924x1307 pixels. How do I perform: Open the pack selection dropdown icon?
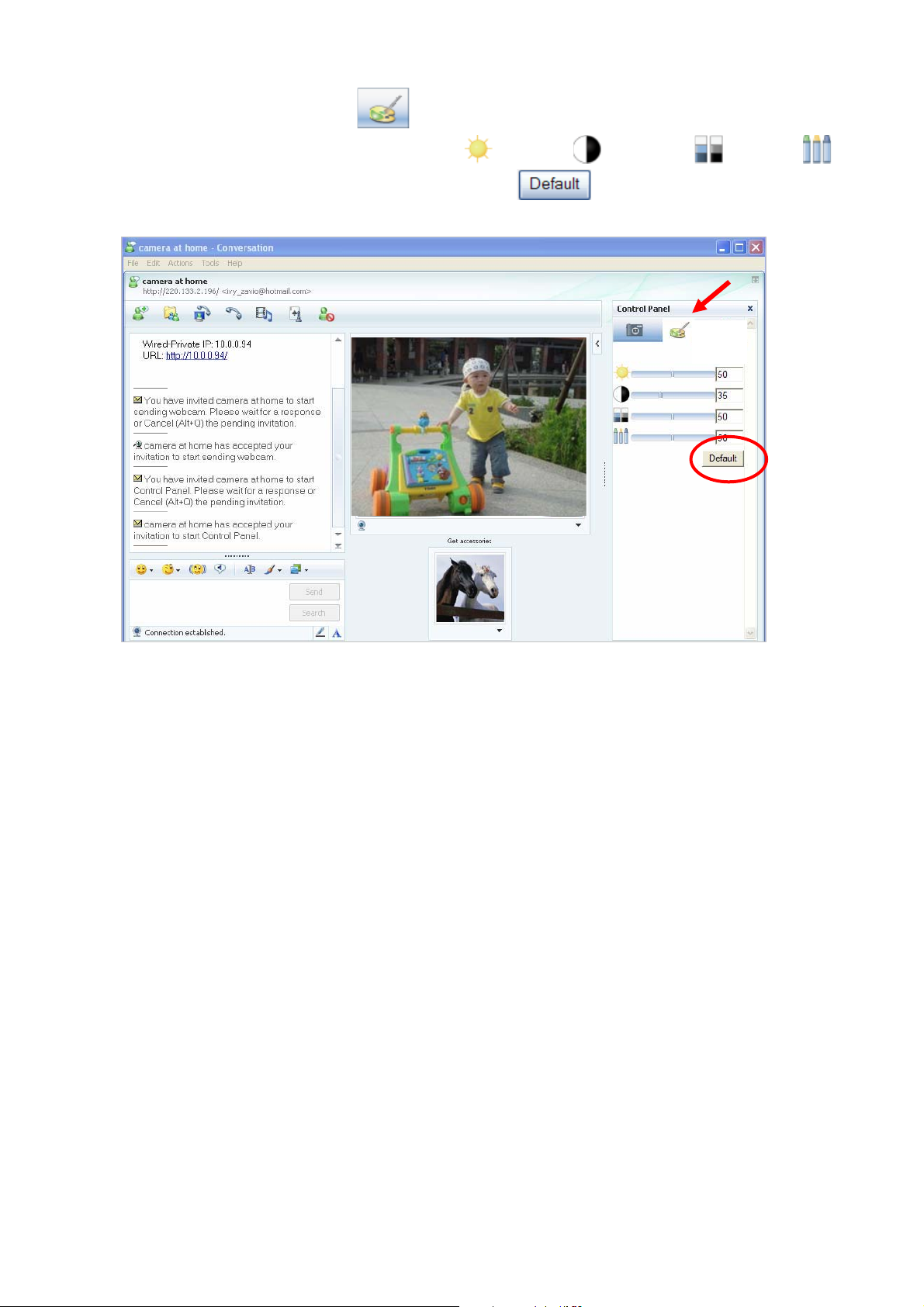point(299,569)
